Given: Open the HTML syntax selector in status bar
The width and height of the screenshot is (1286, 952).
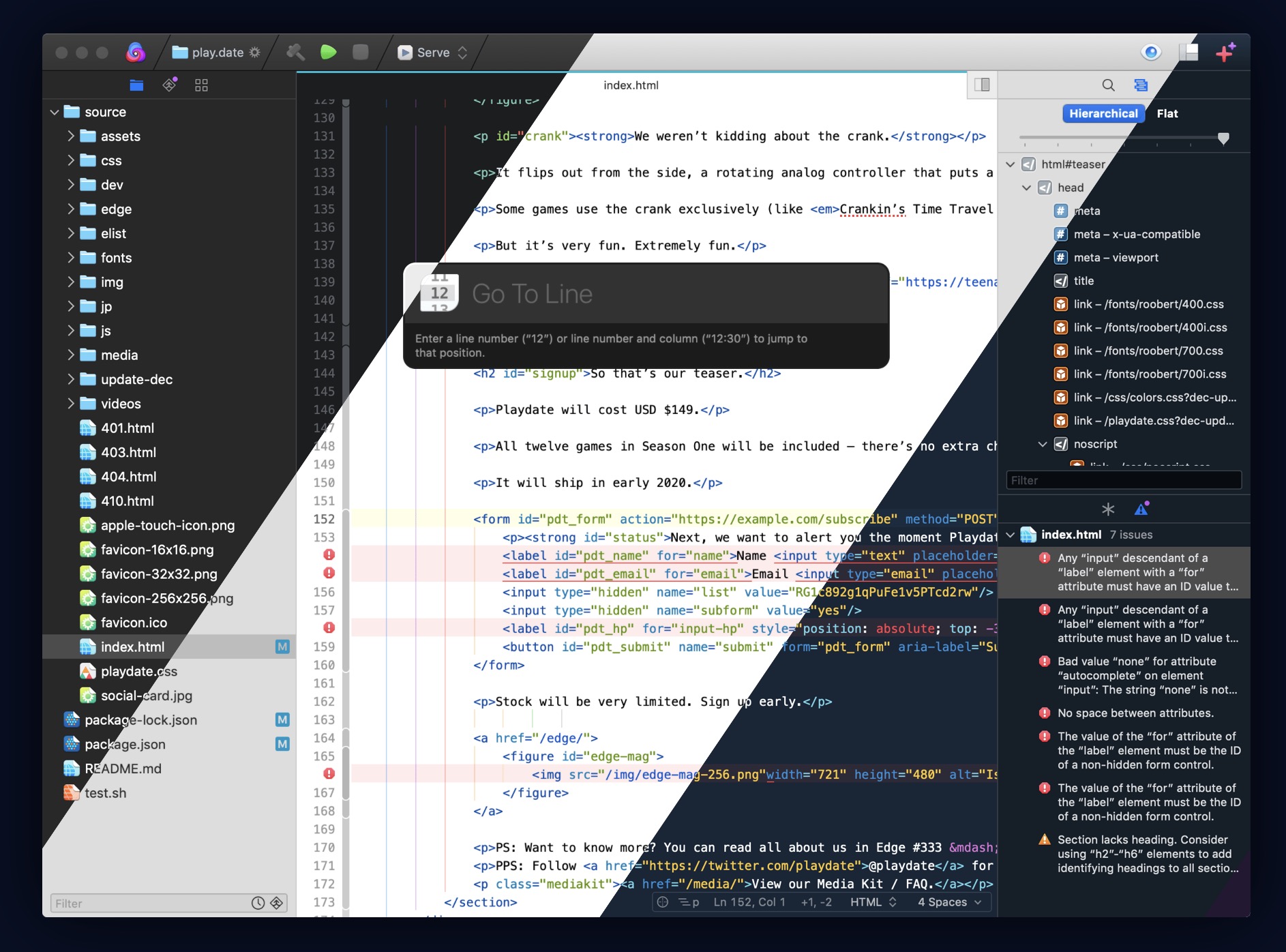Looking at the screenshot, I should pos(873,902).
